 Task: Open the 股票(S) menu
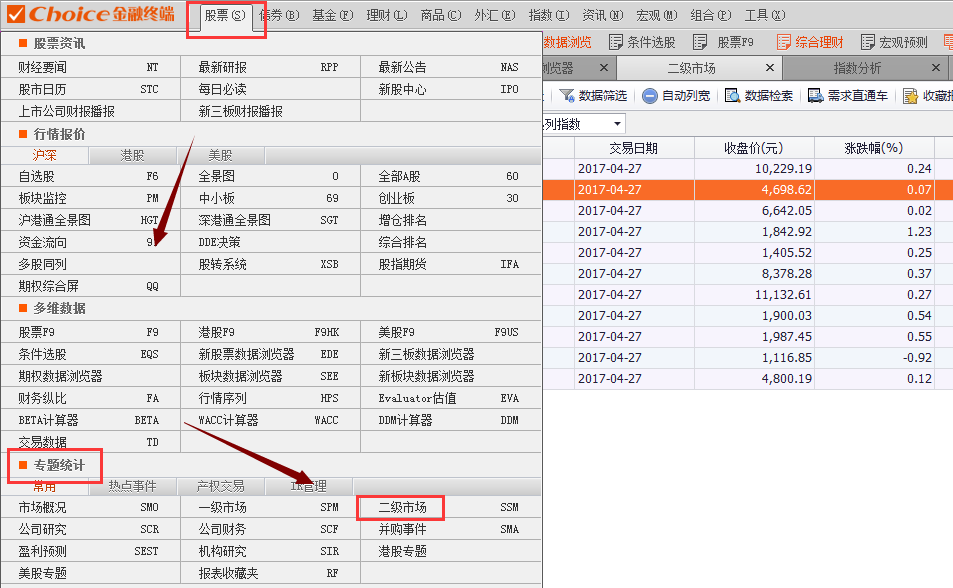tap(224, 15)
